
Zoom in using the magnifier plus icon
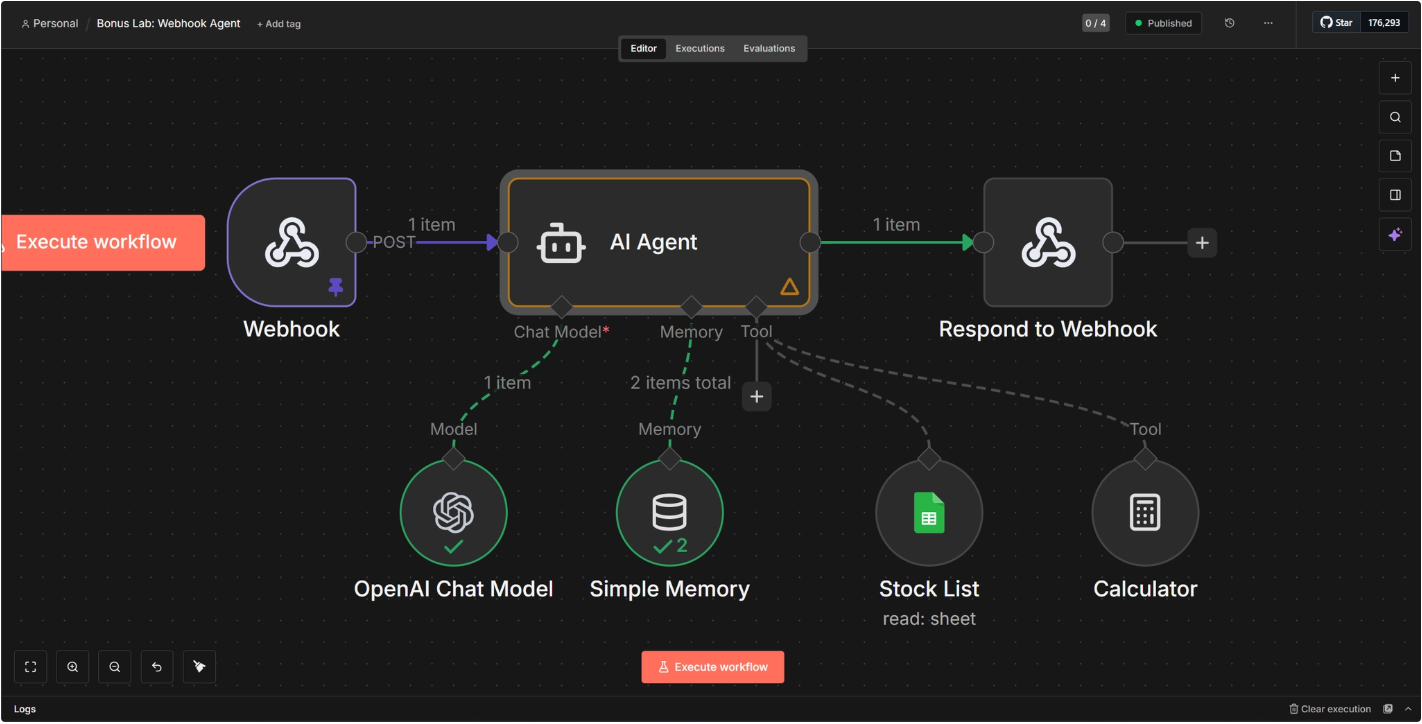tap(72, 666)
